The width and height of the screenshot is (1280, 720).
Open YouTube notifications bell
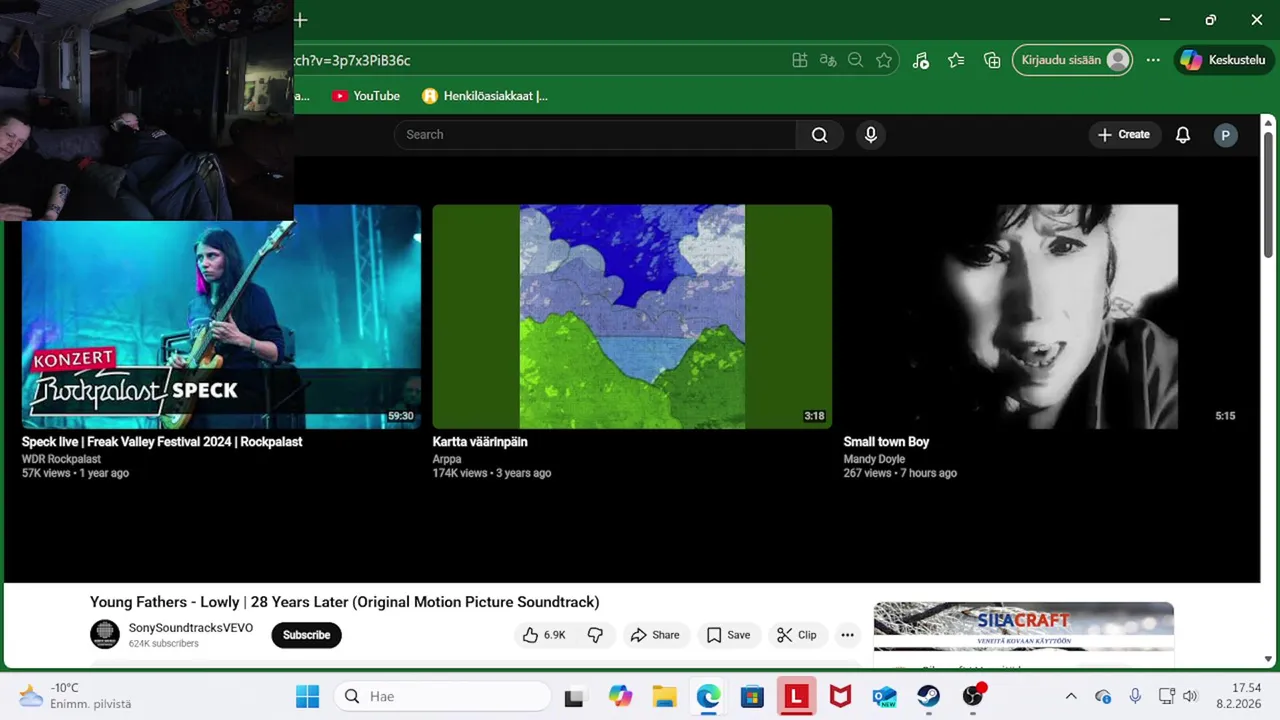pos(1183,135)
